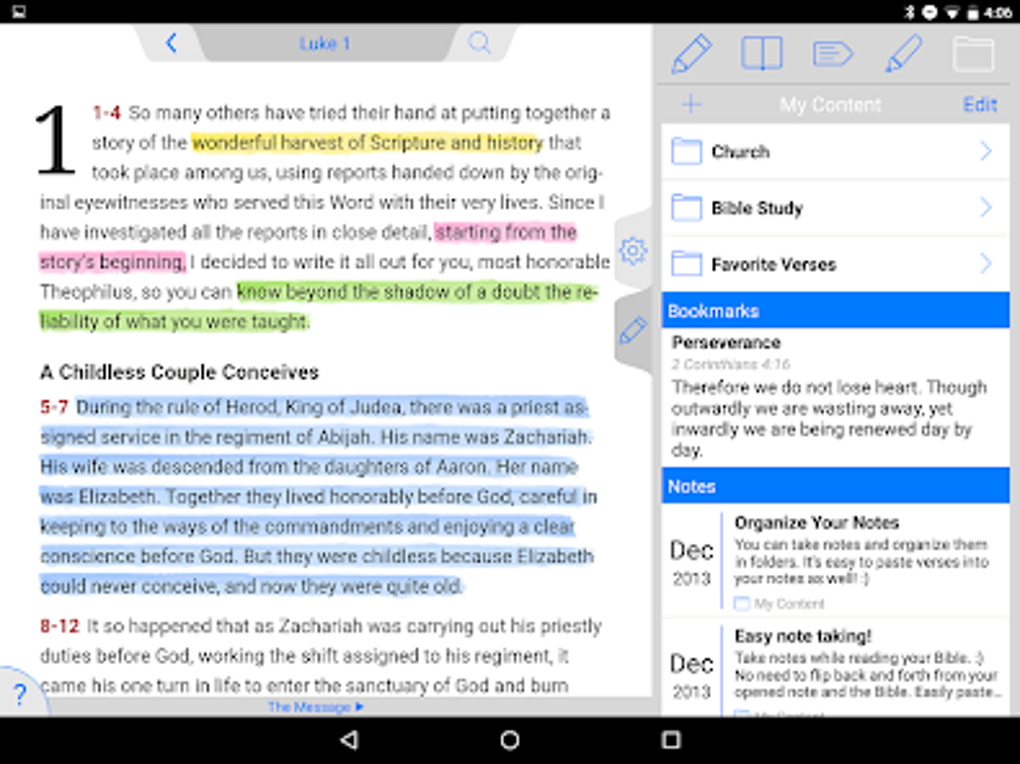Tap the green highlighted know beyond passage

pyautogui.click(x=416, y=292)
